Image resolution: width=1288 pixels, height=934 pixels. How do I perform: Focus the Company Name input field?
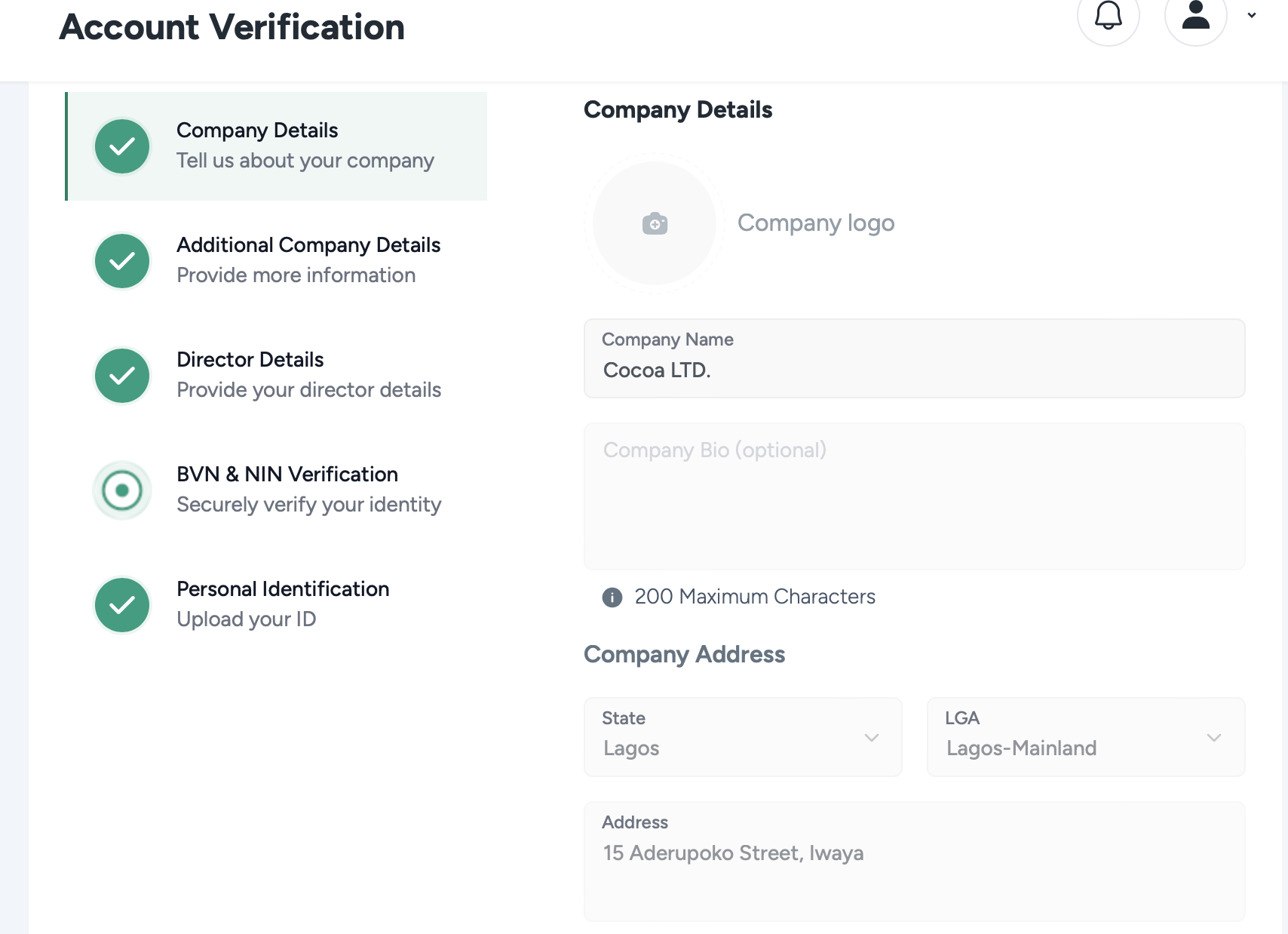[914, 370]
